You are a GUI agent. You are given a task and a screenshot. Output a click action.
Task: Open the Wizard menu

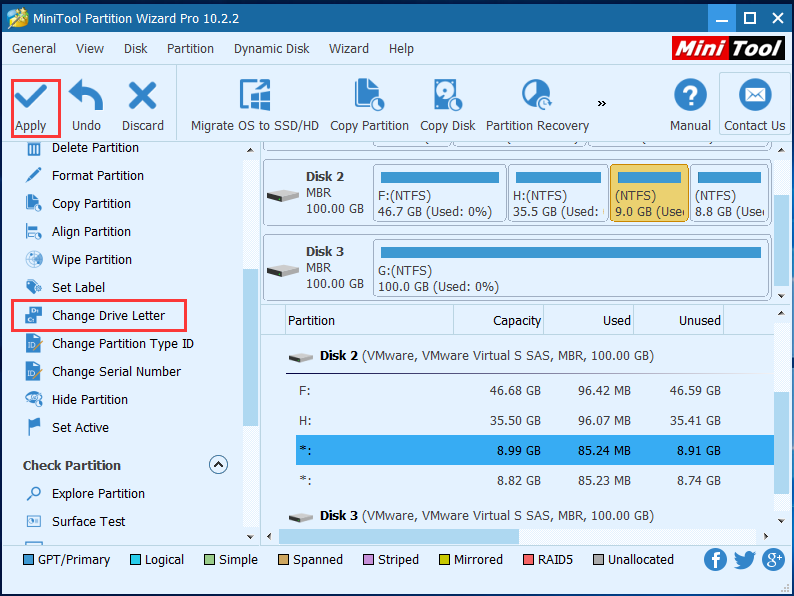(349, 49)
